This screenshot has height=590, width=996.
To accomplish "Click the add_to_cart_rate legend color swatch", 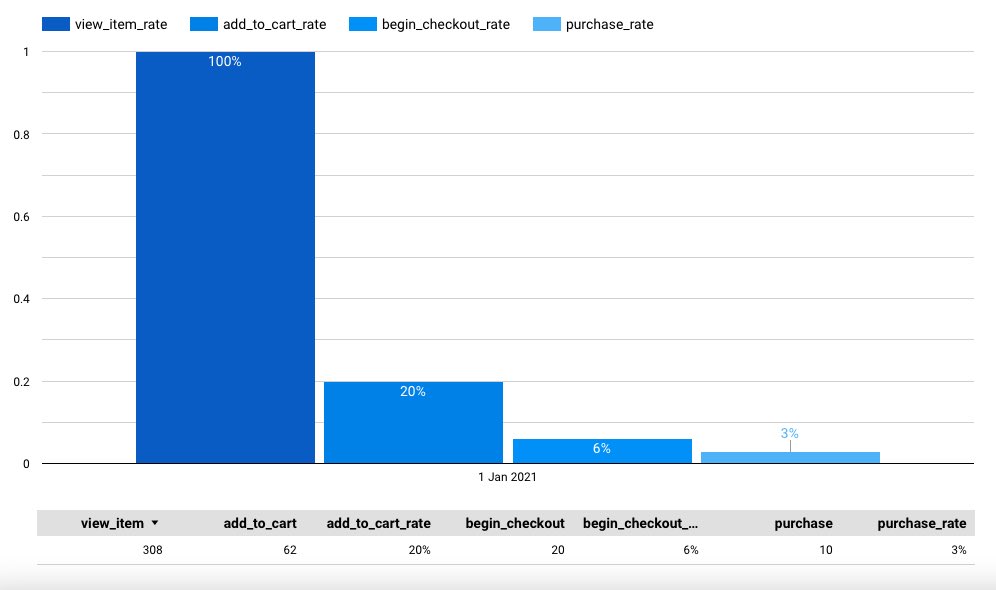I will 203,24.
